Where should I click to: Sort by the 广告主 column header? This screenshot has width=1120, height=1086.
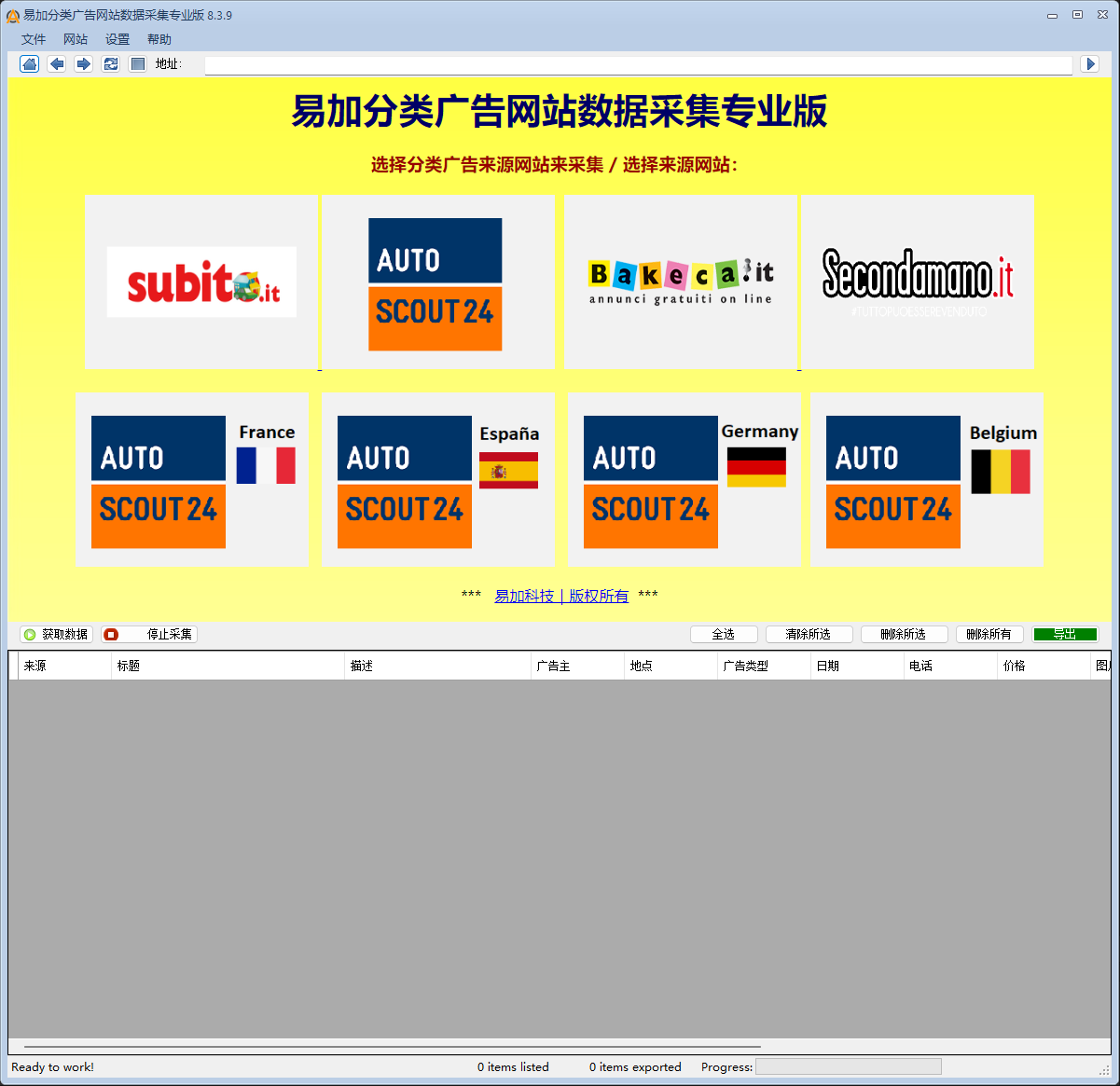point(577,666)
